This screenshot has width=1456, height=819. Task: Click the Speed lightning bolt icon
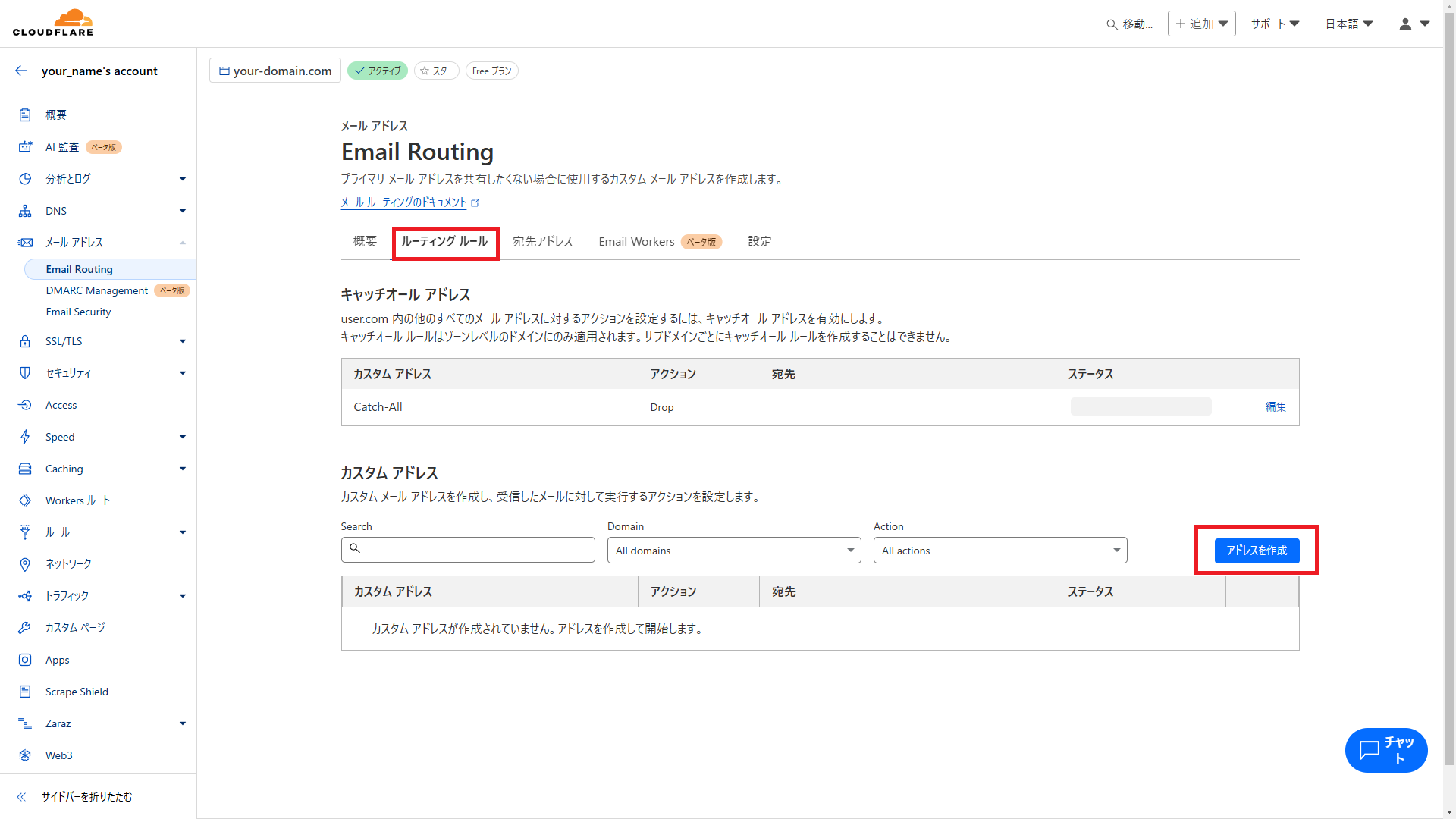pos(25,437)
